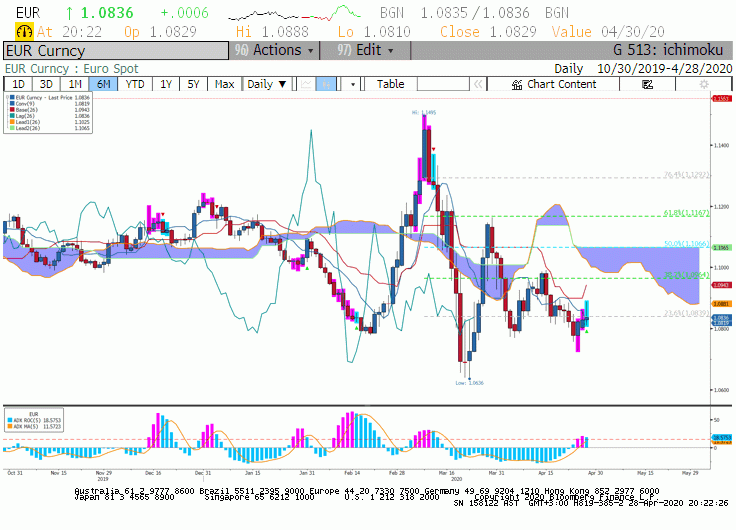
Task: Switch range to 1Y
Action: point(166,84)
